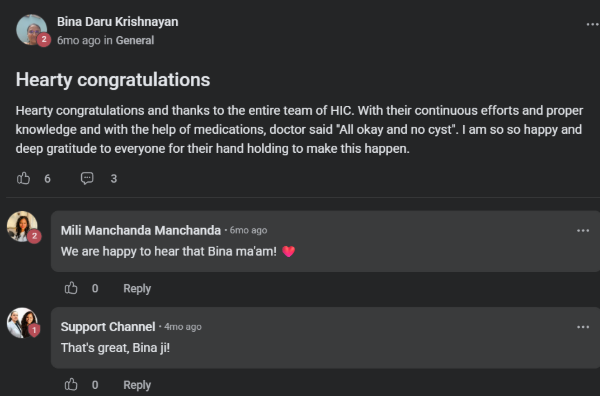The image size is (600, 396).
Task: Reply to Mili Manchanda's comment
Action: tap(137, 288)
